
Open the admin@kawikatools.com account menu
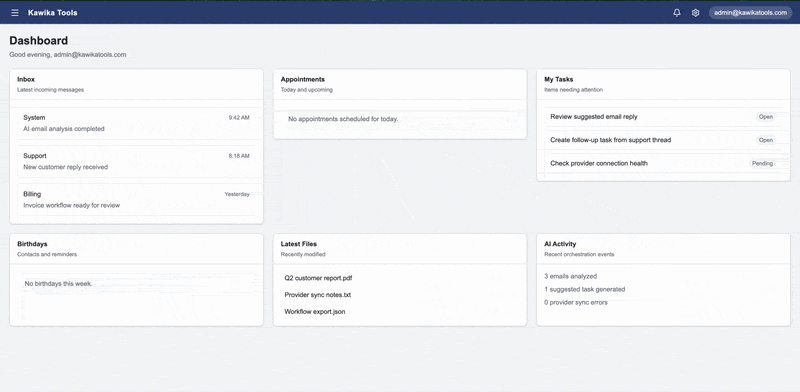(x=750, y=13)
